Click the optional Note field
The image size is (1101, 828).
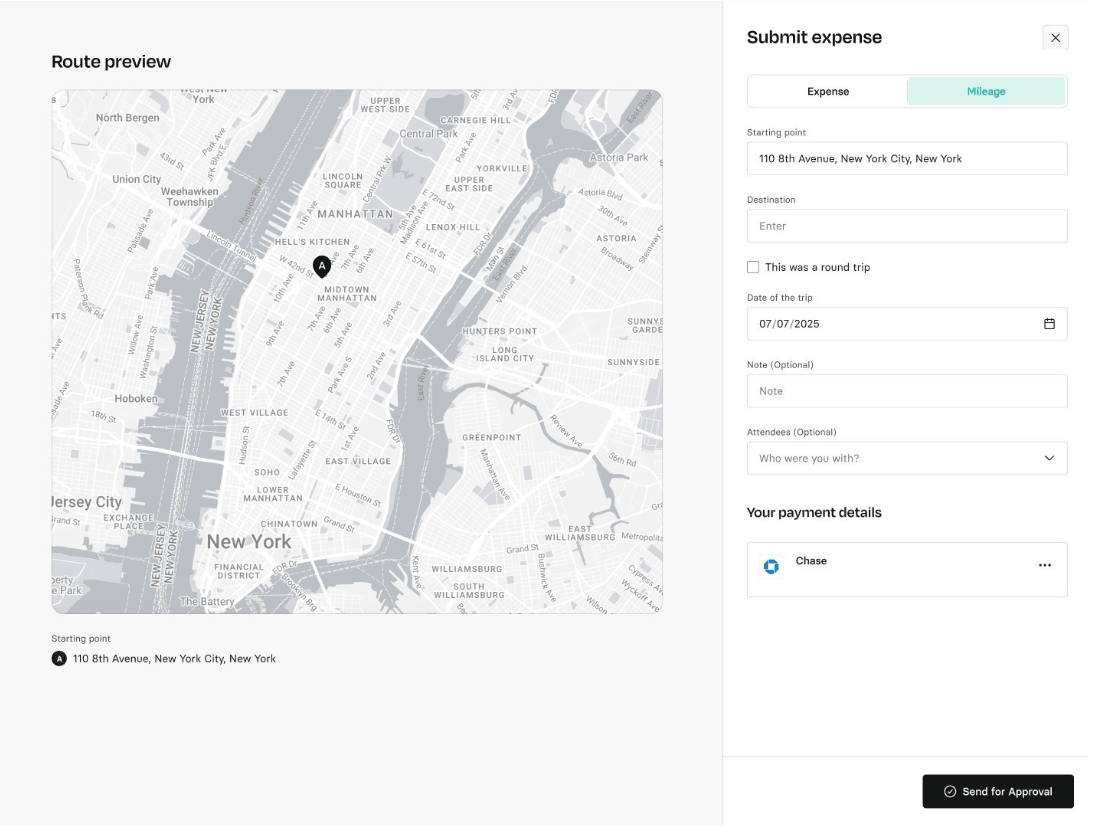tap(906, 391)
